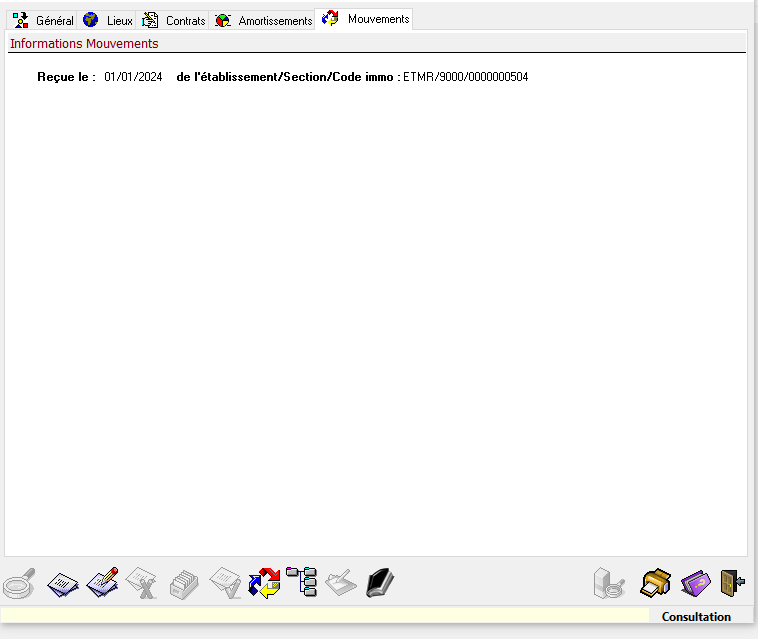758x639 pixels.
Task: Click the edit document pencil icon
Action: click(103, 582)
